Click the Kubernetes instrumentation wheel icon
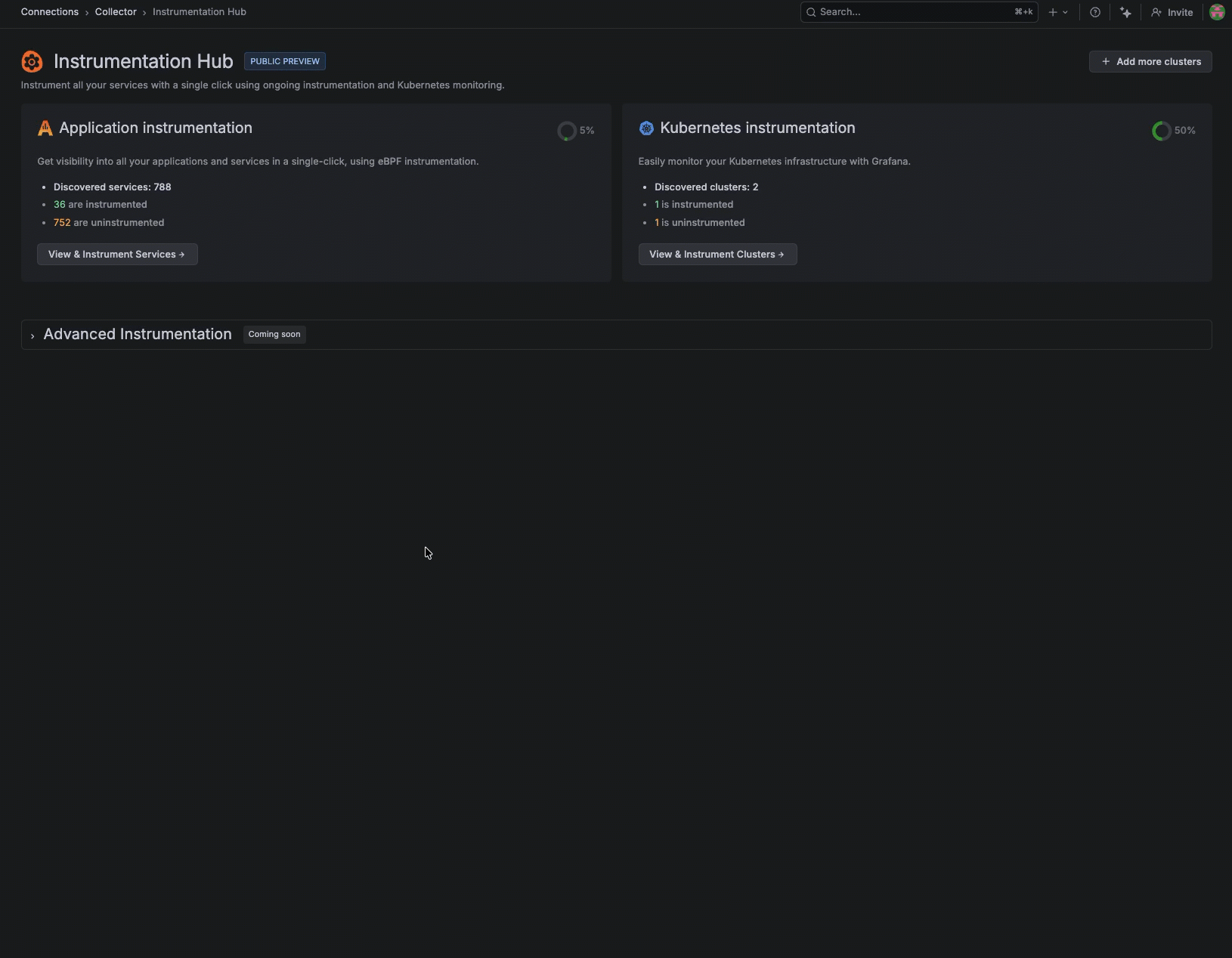 click(646, 128)
